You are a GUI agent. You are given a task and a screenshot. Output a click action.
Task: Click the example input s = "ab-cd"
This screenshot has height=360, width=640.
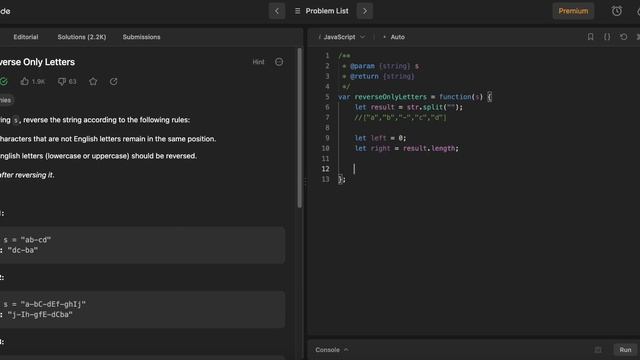(27, 240)
